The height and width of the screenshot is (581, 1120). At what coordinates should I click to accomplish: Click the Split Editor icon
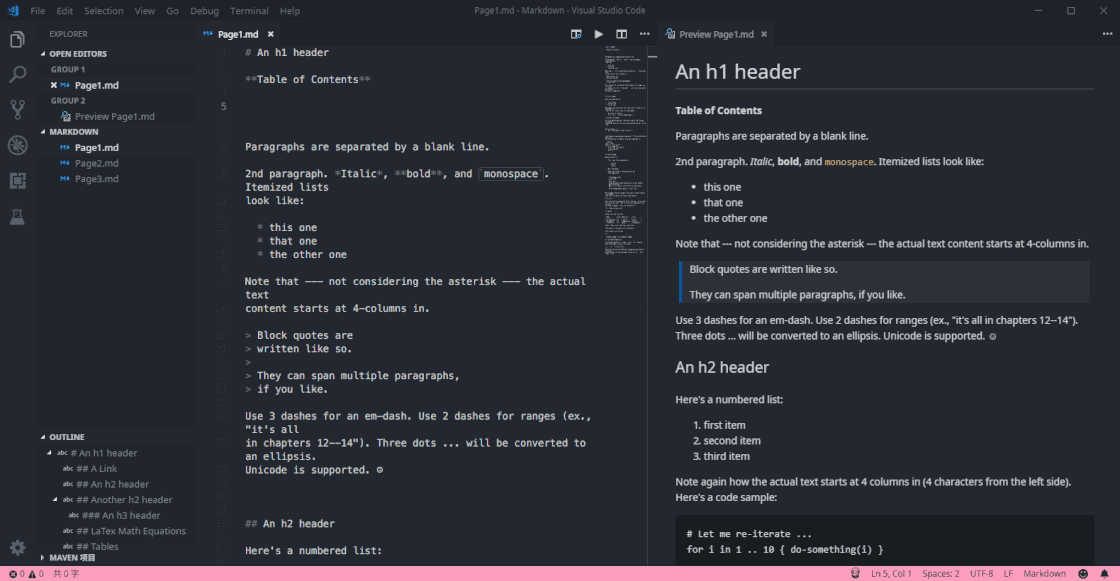click(621, 34)
